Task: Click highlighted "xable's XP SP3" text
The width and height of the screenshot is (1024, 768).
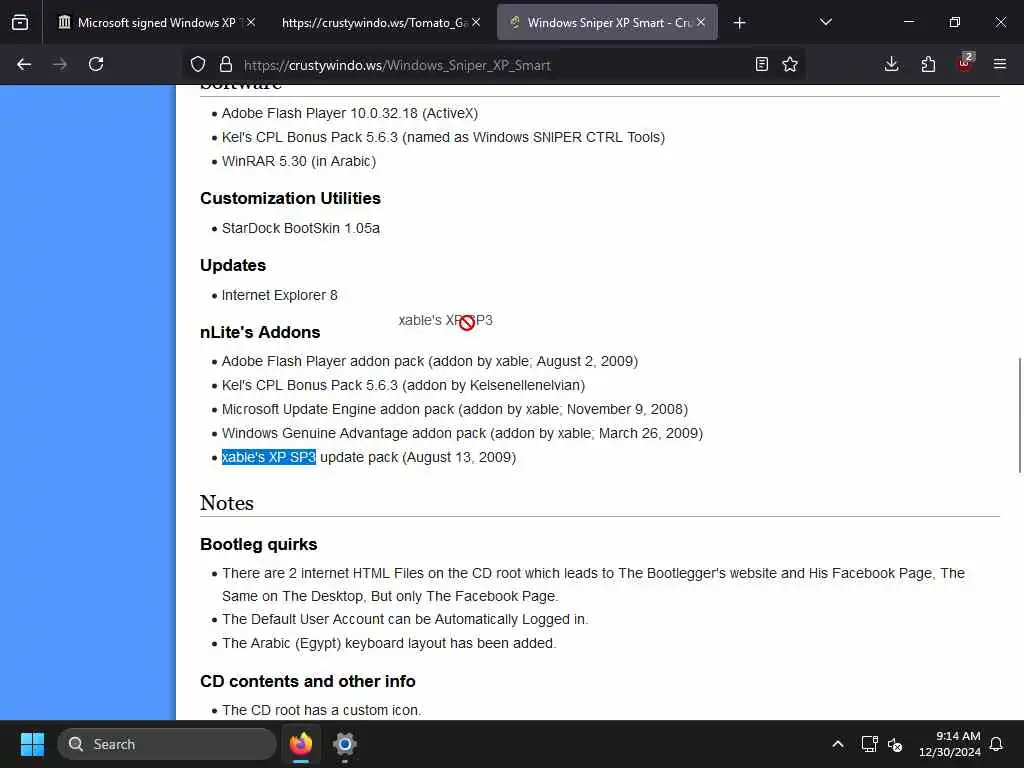Action: pos(268,457)
